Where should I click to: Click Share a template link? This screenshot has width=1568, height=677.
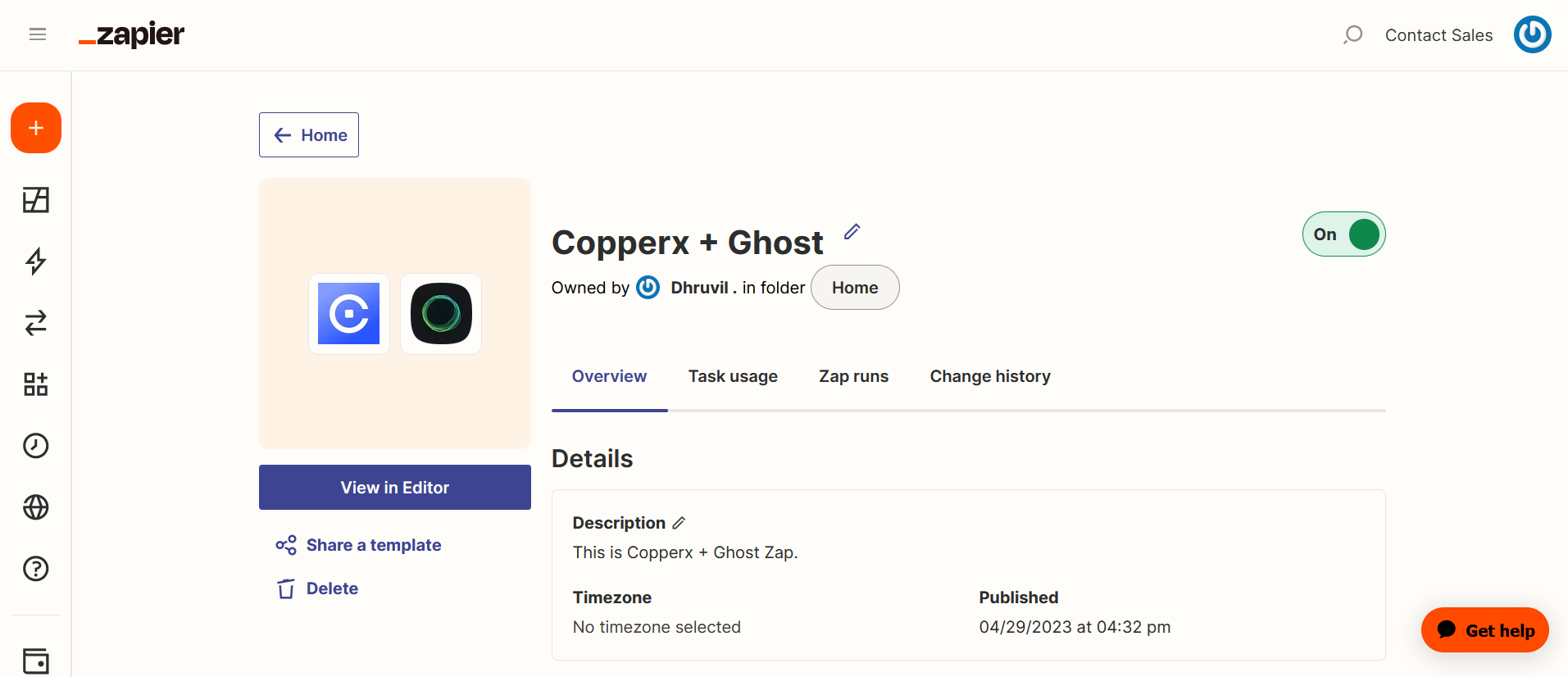pos(374,545)
